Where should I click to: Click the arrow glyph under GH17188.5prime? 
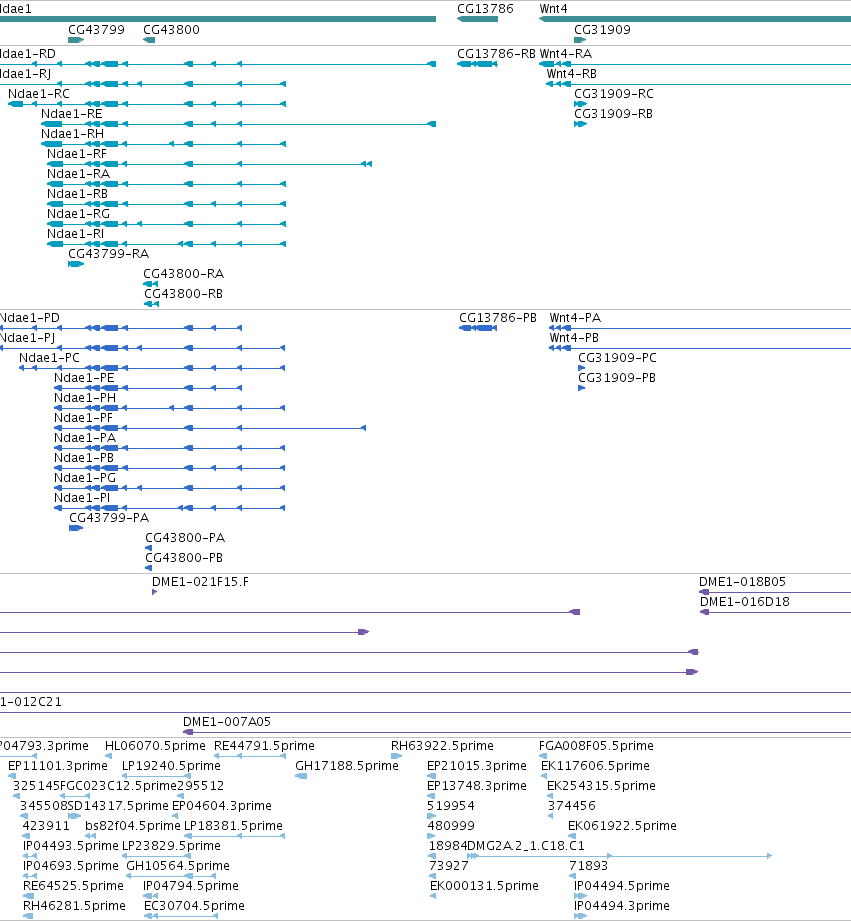(301, 776)
